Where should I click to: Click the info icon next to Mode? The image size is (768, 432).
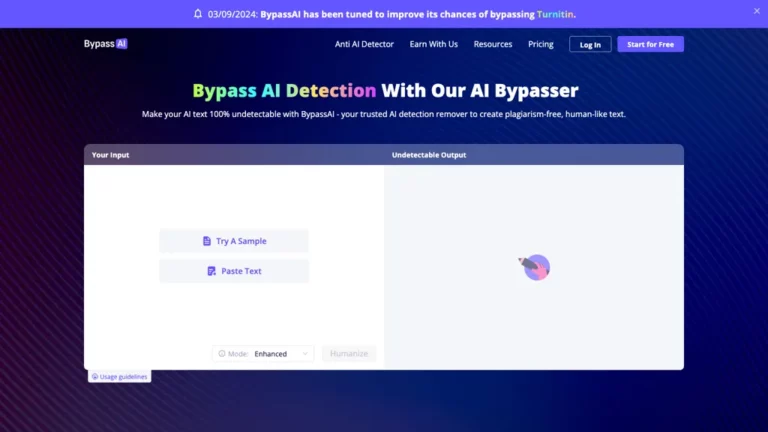[222, 354]
